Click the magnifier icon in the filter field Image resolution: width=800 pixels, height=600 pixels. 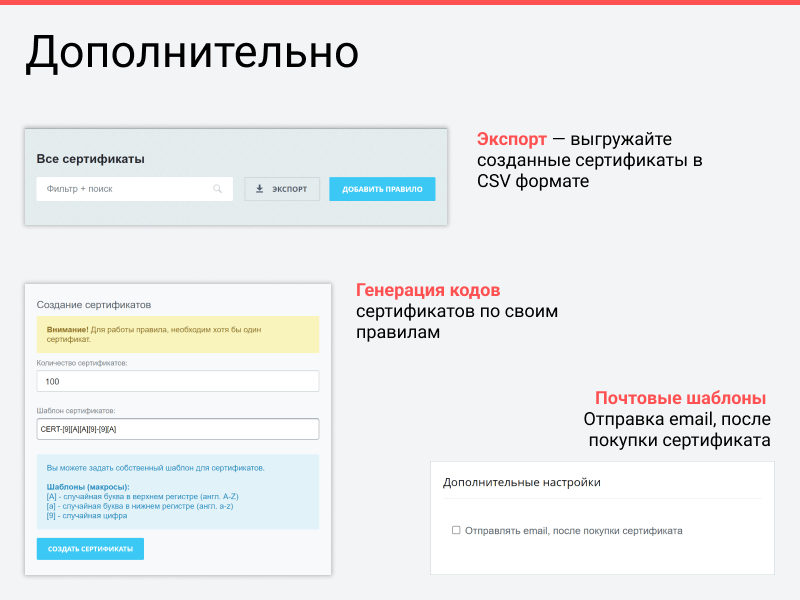point(218,189)
